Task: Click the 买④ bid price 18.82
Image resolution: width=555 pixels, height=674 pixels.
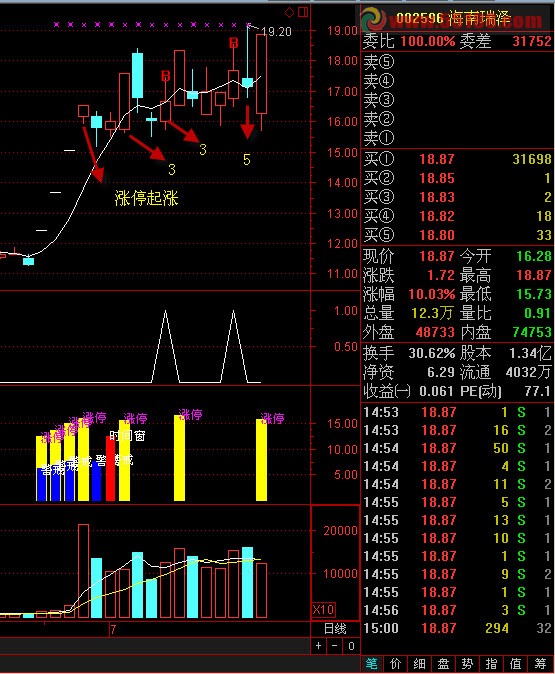Action: click(x=437, y=216)
